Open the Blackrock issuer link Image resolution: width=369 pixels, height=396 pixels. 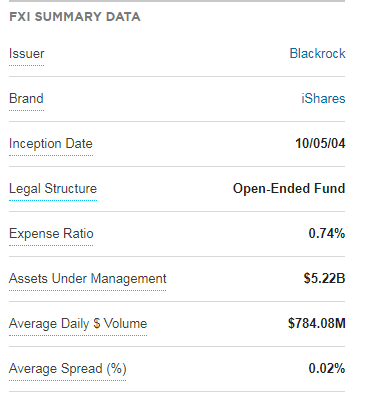[317, 54]
